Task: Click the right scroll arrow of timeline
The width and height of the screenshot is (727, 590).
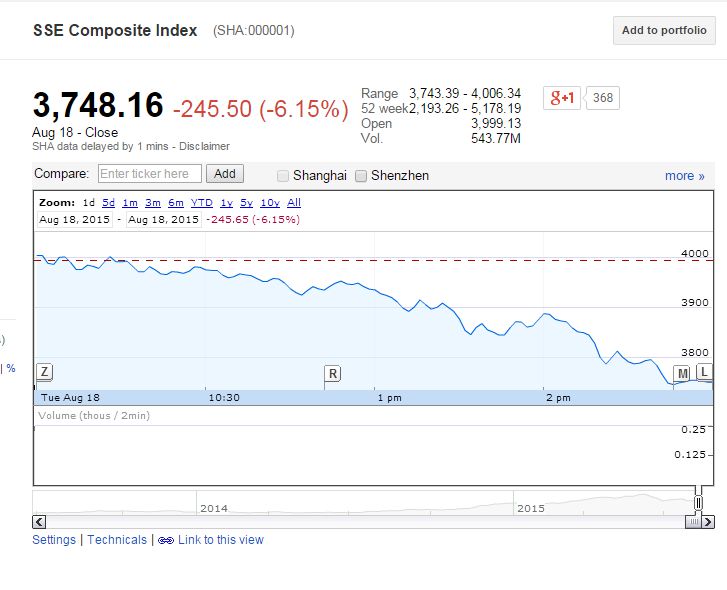Action: click(x=707, y=521)
